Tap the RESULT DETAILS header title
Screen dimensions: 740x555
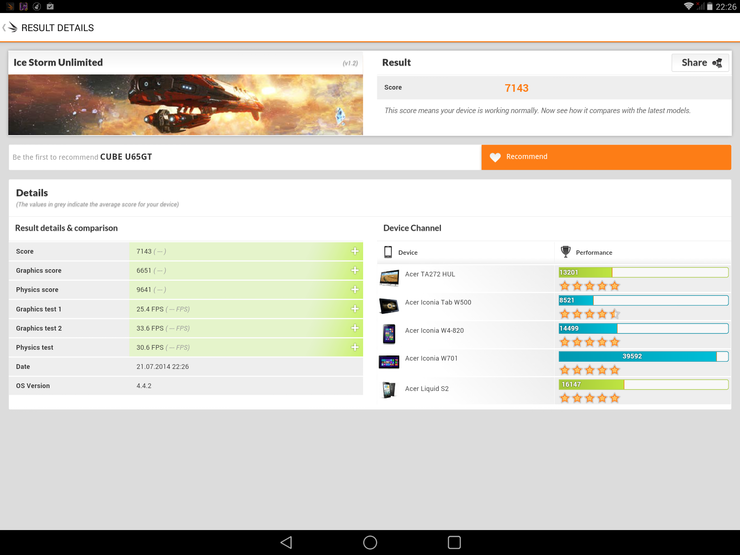coord(58,28)
